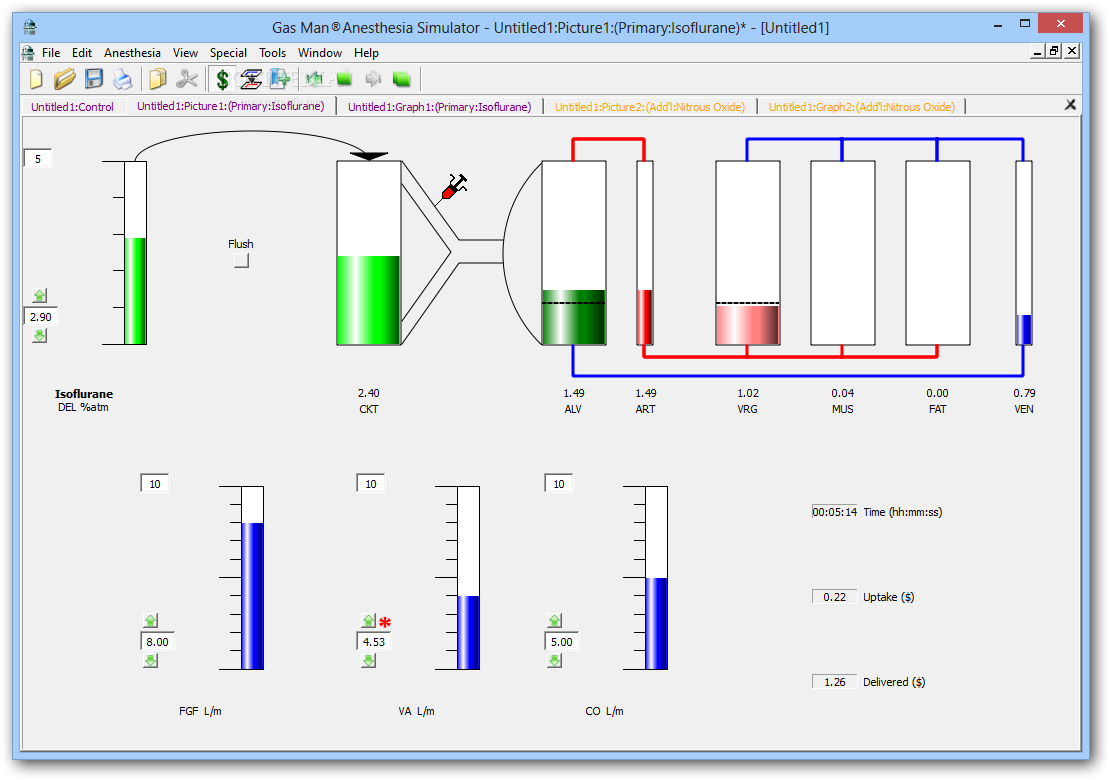The width and height of the screenshot is (1110, 780).
Task: Click the stacked green squares toolbar icon
Action: click(x=401, y=79)
